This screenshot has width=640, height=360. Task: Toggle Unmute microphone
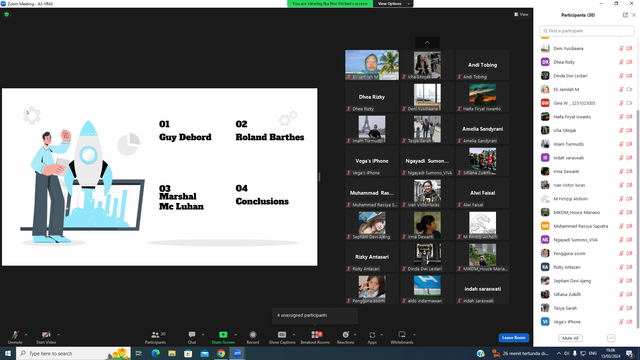15,335
